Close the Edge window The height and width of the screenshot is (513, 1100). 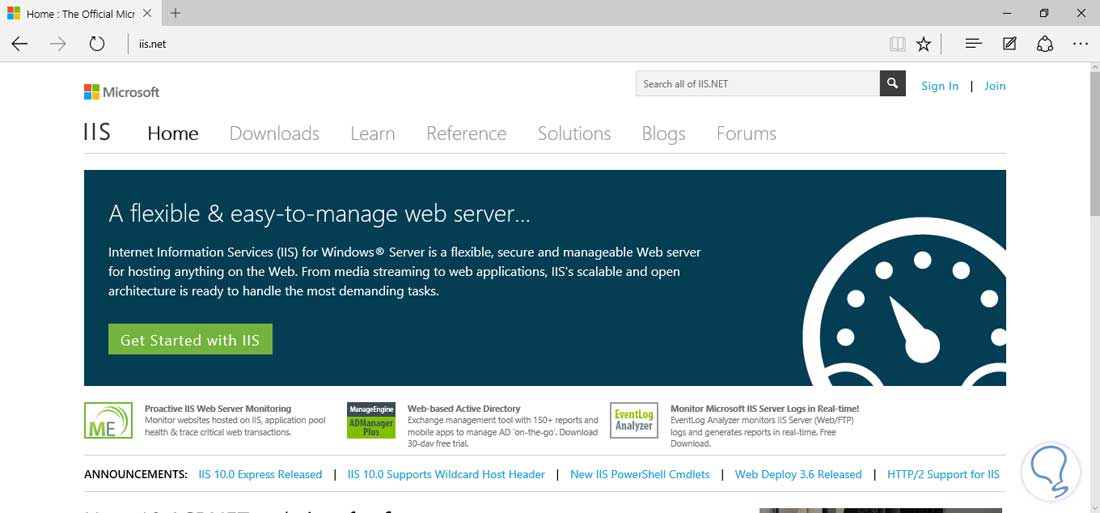[1080, 13]
